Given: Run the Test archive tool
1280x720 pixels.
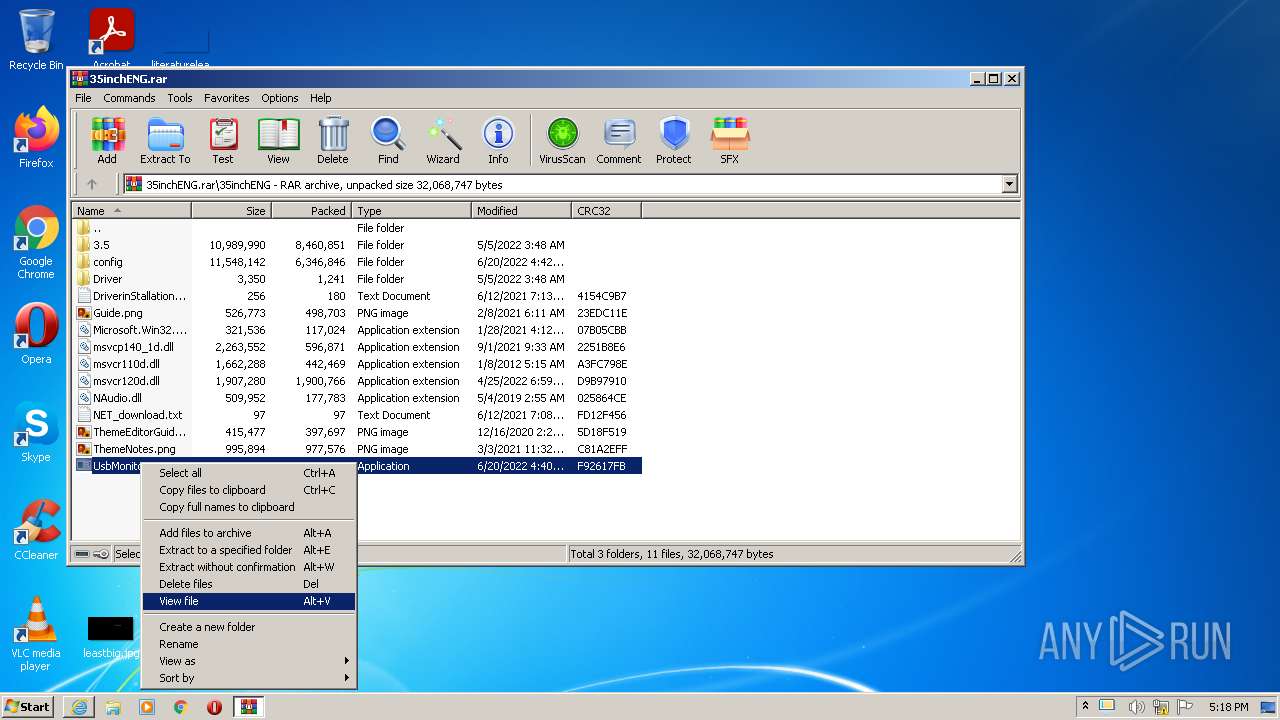Looking at the screenshot, I should tap(223, 140).
